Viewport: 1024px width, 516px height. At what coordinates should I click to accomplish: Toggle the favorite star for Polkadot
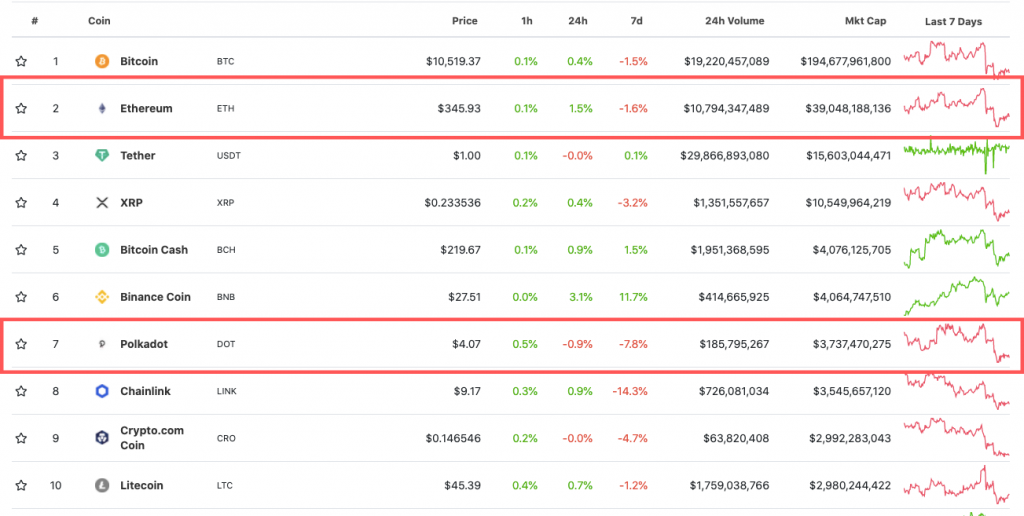[x=21, y=344]
